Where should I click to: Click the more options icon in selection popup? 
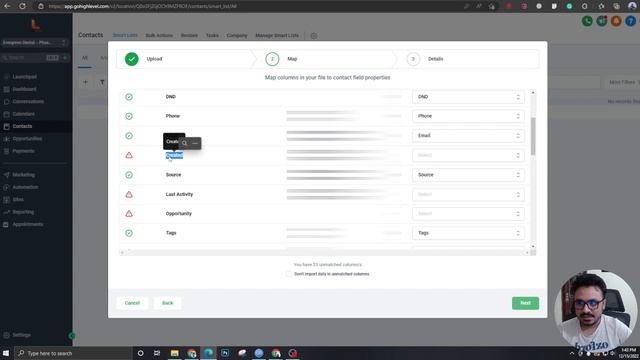pos(195,143)
